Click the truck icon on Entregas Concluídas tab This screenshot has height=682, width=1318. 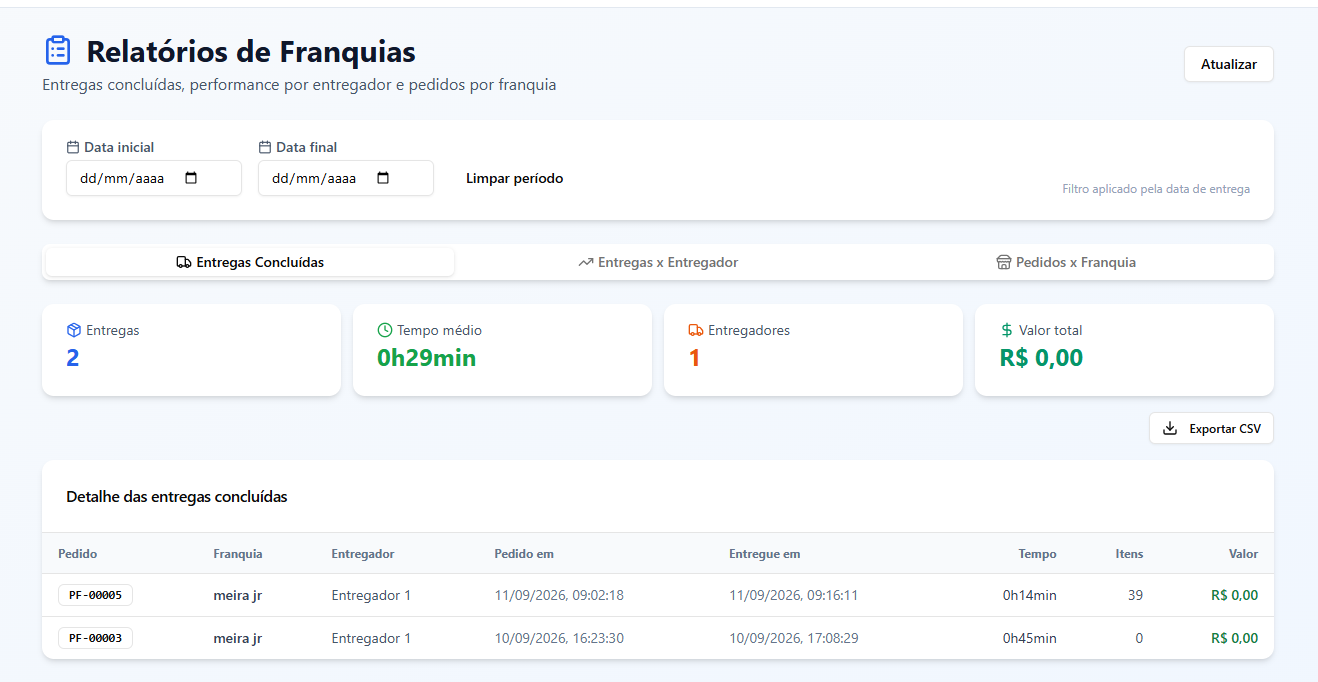(x=184, y=263)
